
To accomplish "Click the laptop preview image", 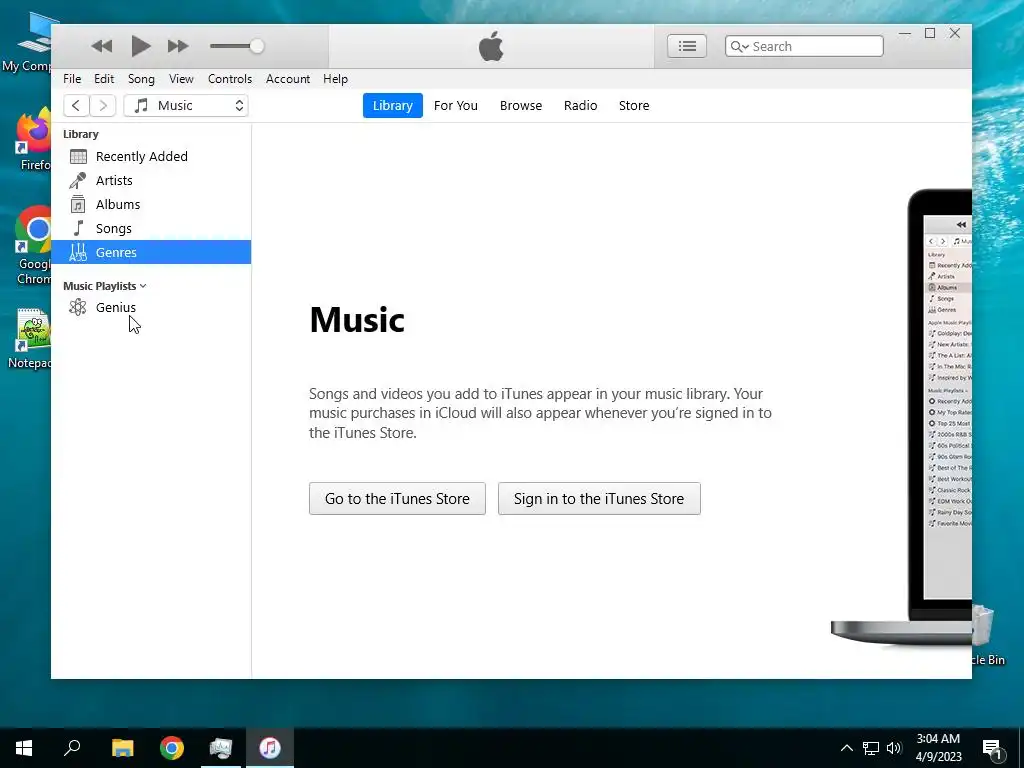I will 901,418.
